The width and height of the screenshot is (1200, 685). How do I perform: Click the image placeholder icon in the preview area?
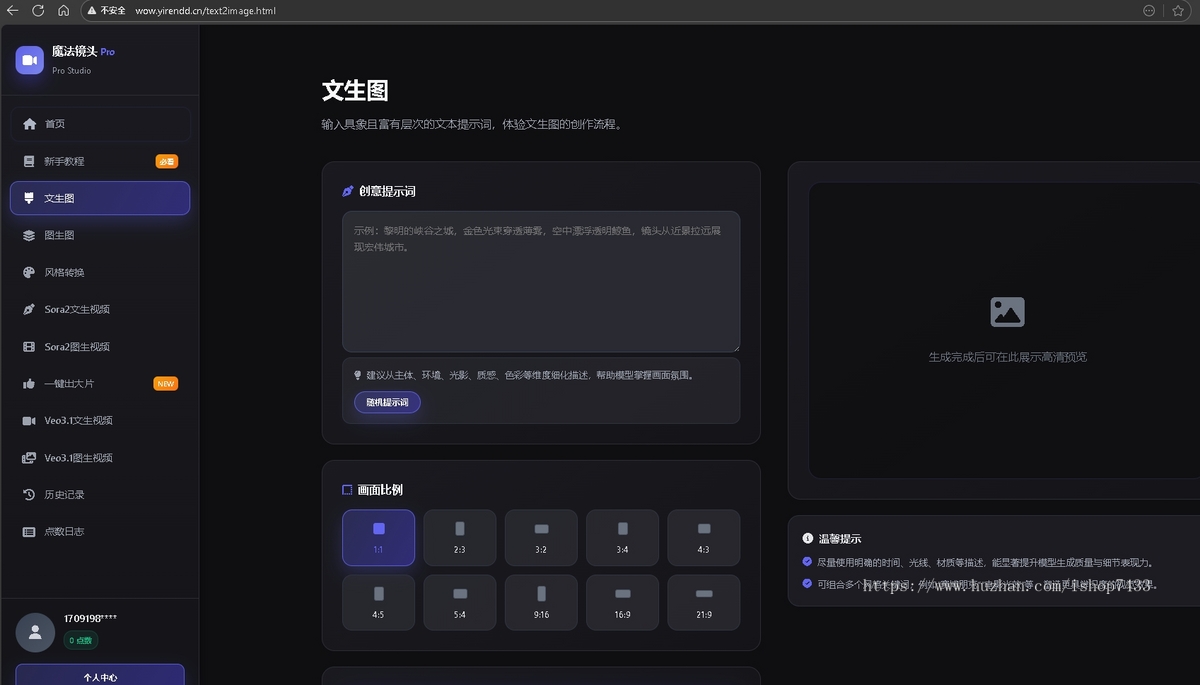[x=1007, y=312]
